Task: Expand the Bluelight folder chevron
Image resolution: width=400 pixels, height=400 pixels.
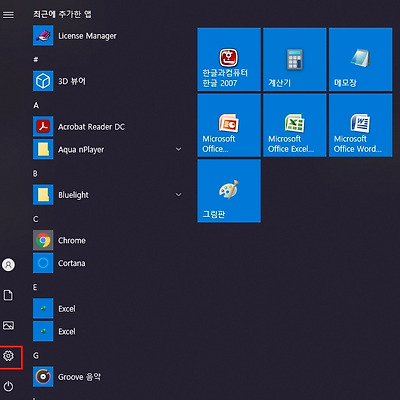Action: click(x=179, y=195)
